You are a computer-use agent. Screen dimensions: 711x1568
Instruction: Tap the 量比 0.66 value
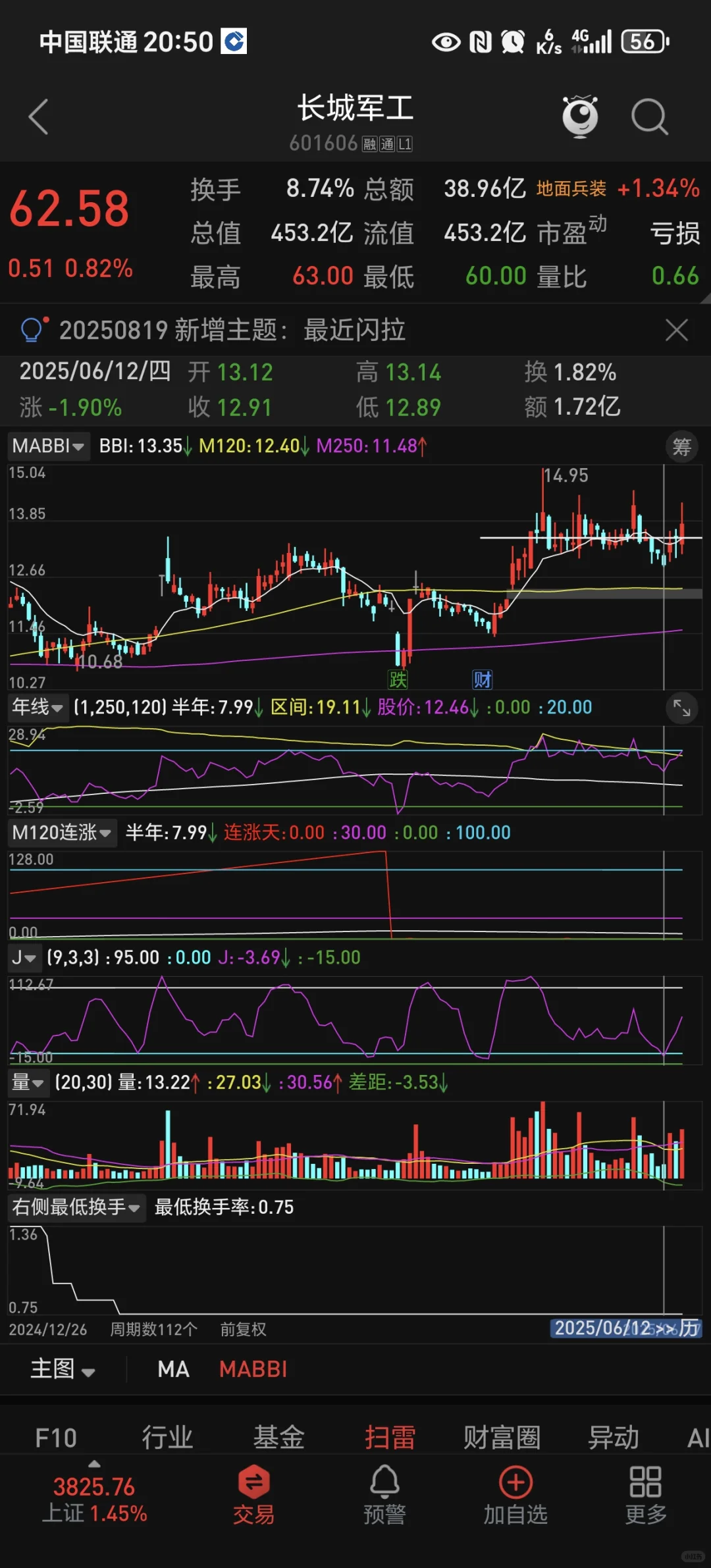tap(675, 276)
